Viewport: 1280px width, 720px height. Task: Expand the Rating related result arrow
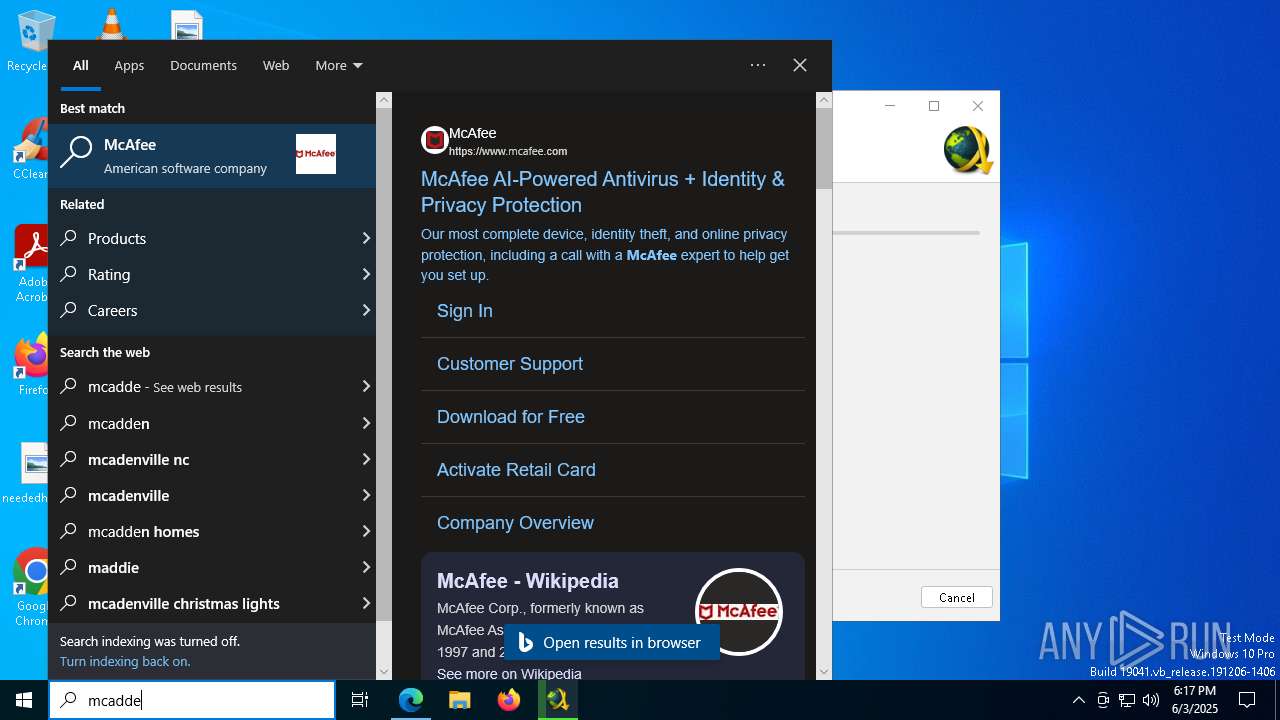coord(365,274)
